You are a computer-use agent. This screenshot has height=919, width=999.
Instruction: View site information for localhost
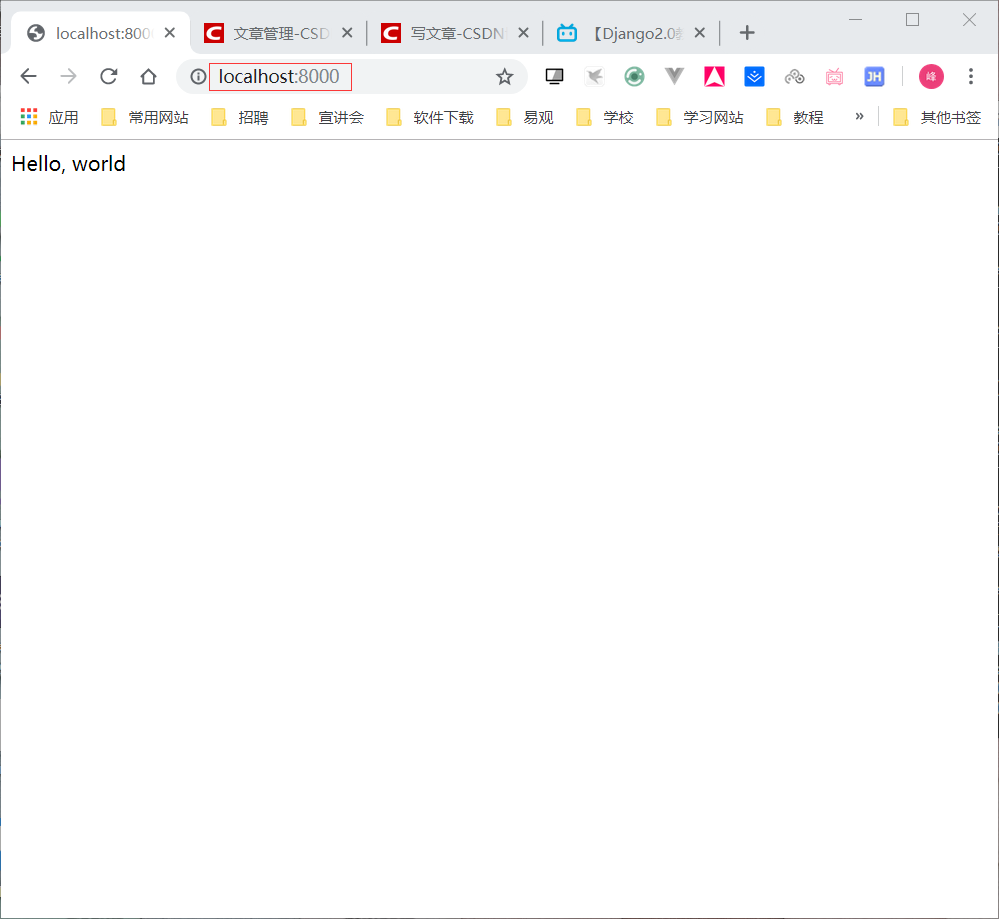click(198, 76)
